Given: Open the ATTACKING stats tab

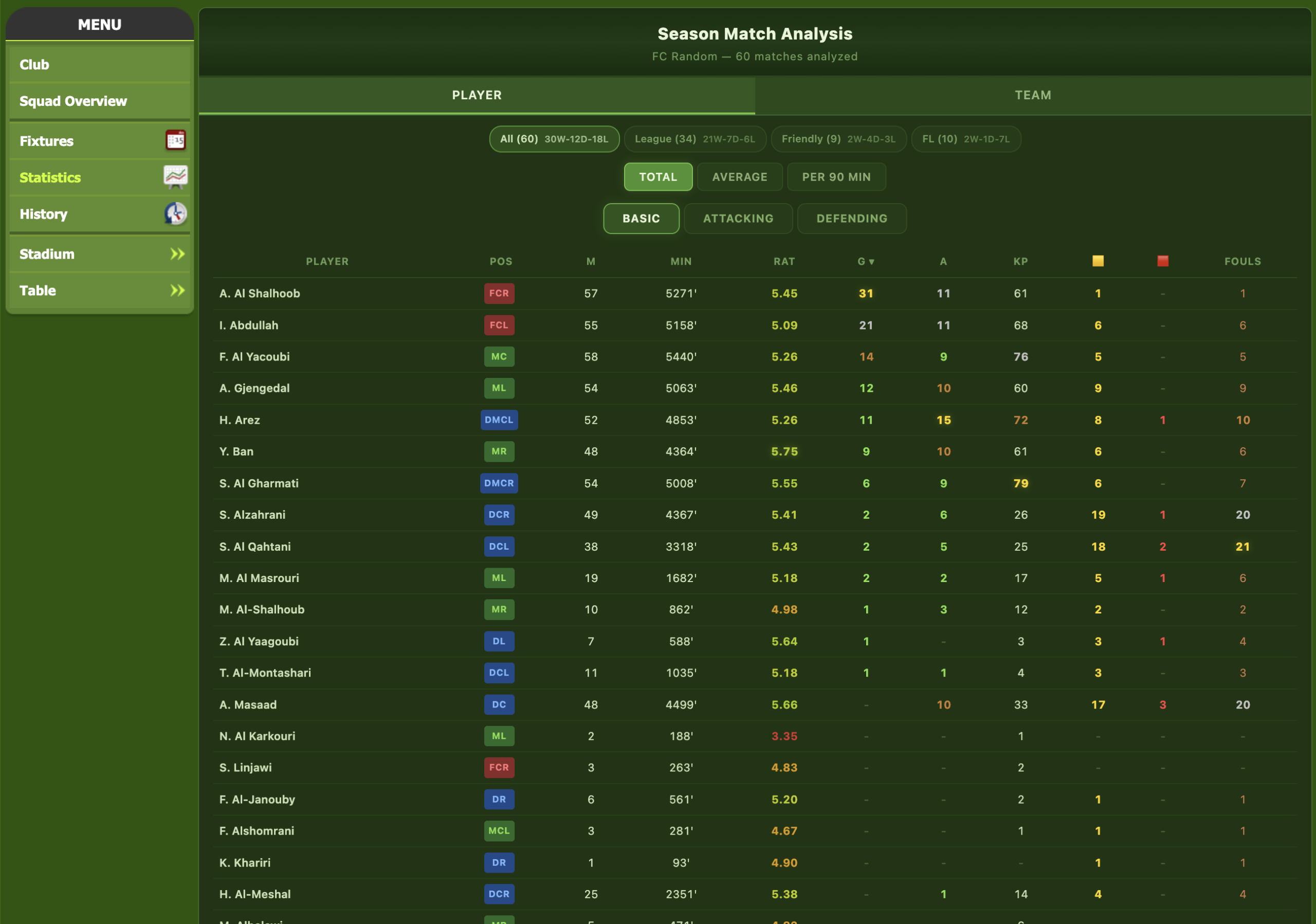Looking at the screenshot, I should pyautogui.click(x=738, y=219).
